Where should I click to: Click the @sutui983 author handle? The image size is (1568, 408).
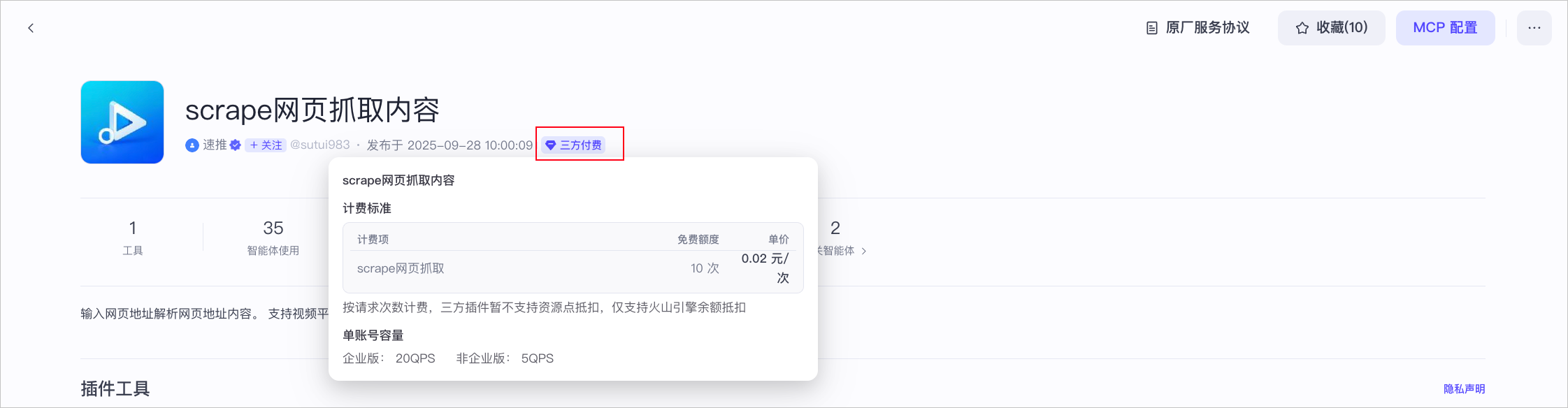(x=319, y=145)
